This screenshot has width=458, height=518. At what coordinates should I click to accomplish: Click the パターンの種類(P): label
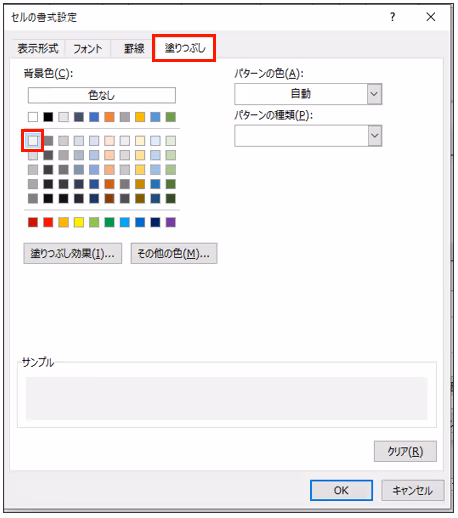[x=273, y=115]
